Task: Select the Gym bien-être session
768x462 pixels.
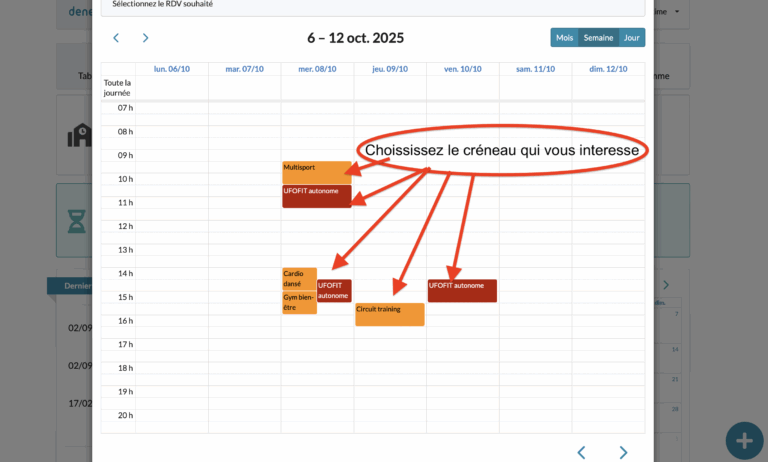Action: [x=298, y=302]
